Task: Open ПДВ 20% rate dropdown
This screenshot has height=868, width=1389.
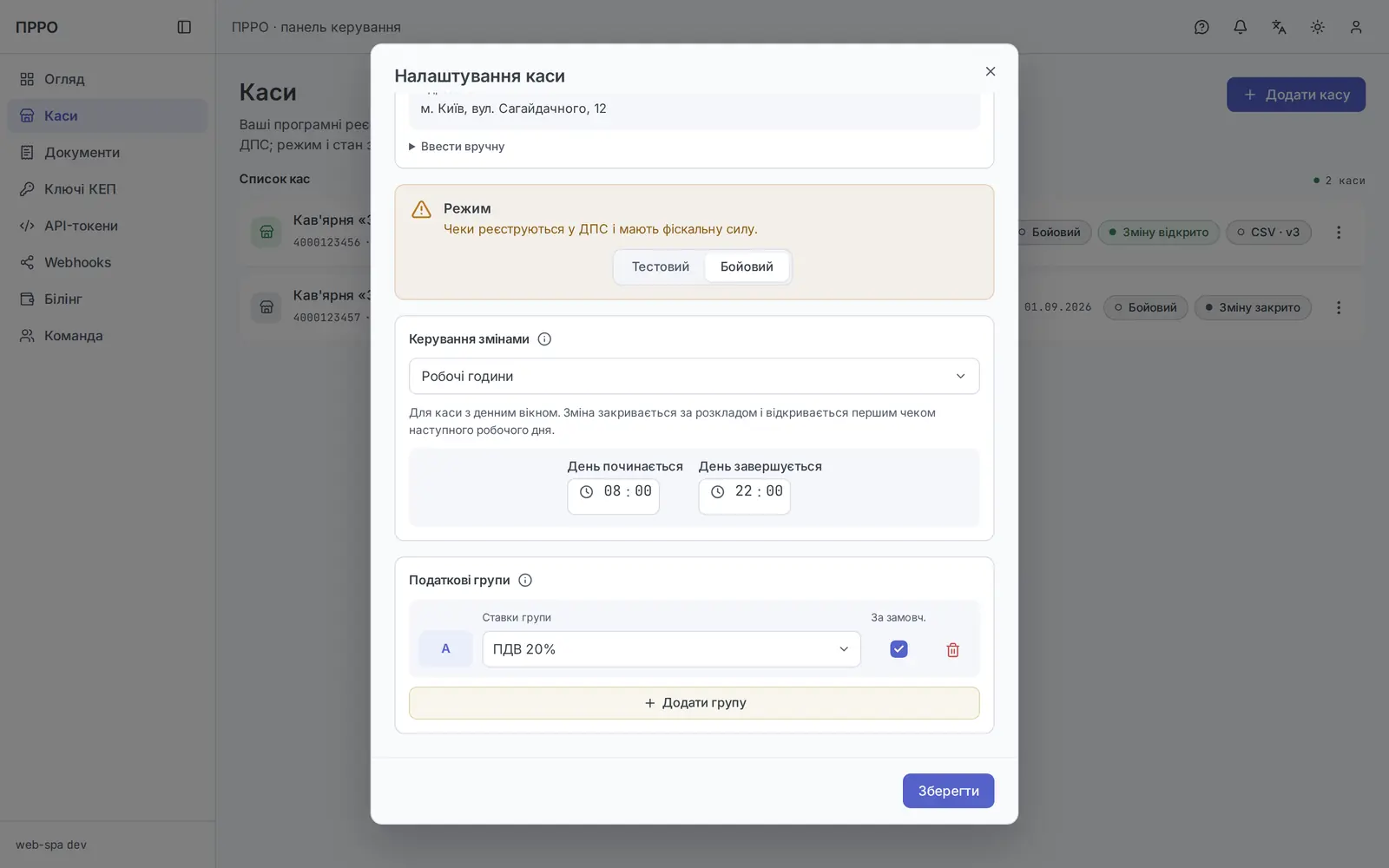Action: [x=671, y=649]
